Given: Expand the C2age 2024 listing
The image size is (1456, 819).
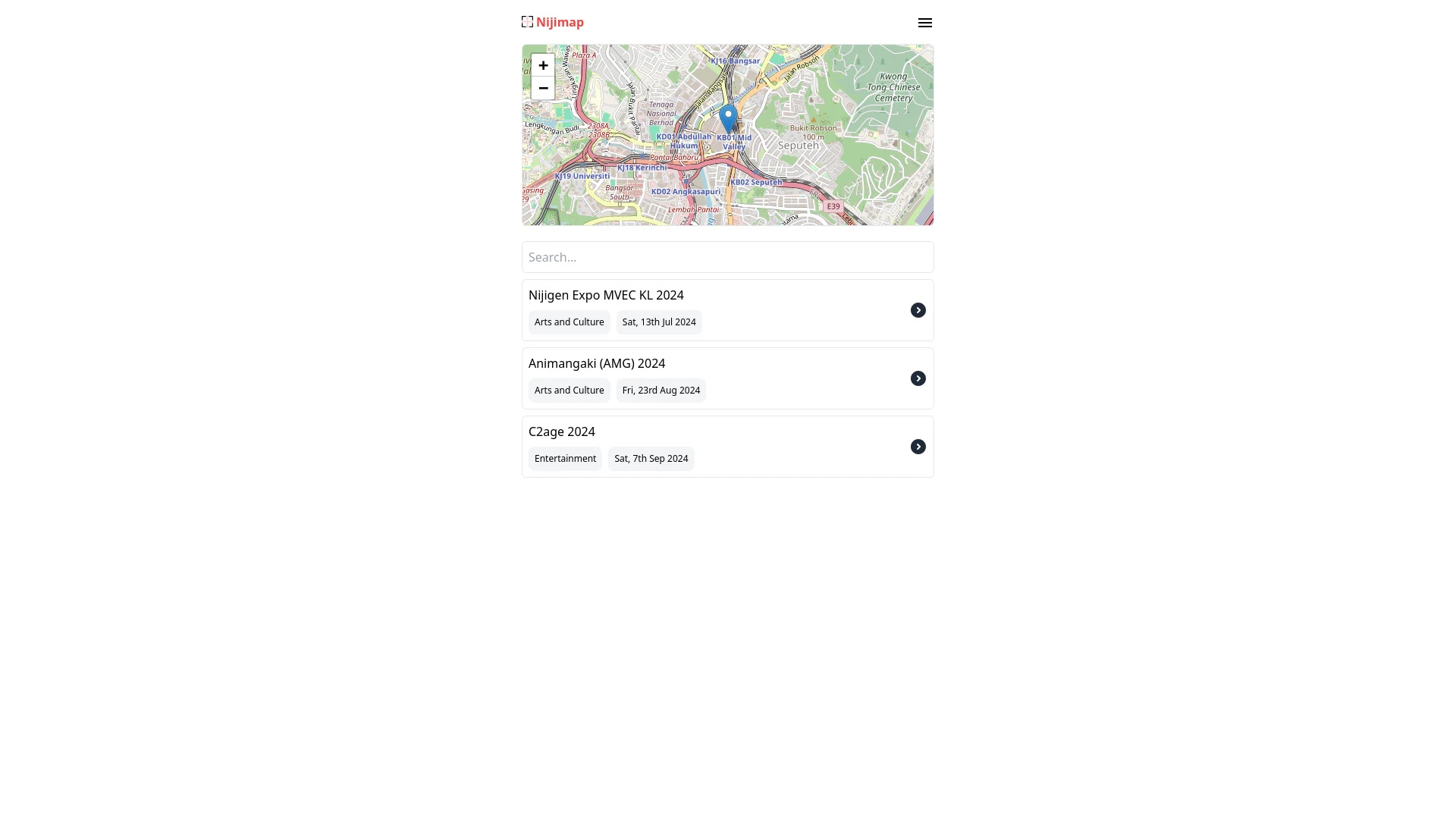Looking at the screenshot, I should [918, 446].
